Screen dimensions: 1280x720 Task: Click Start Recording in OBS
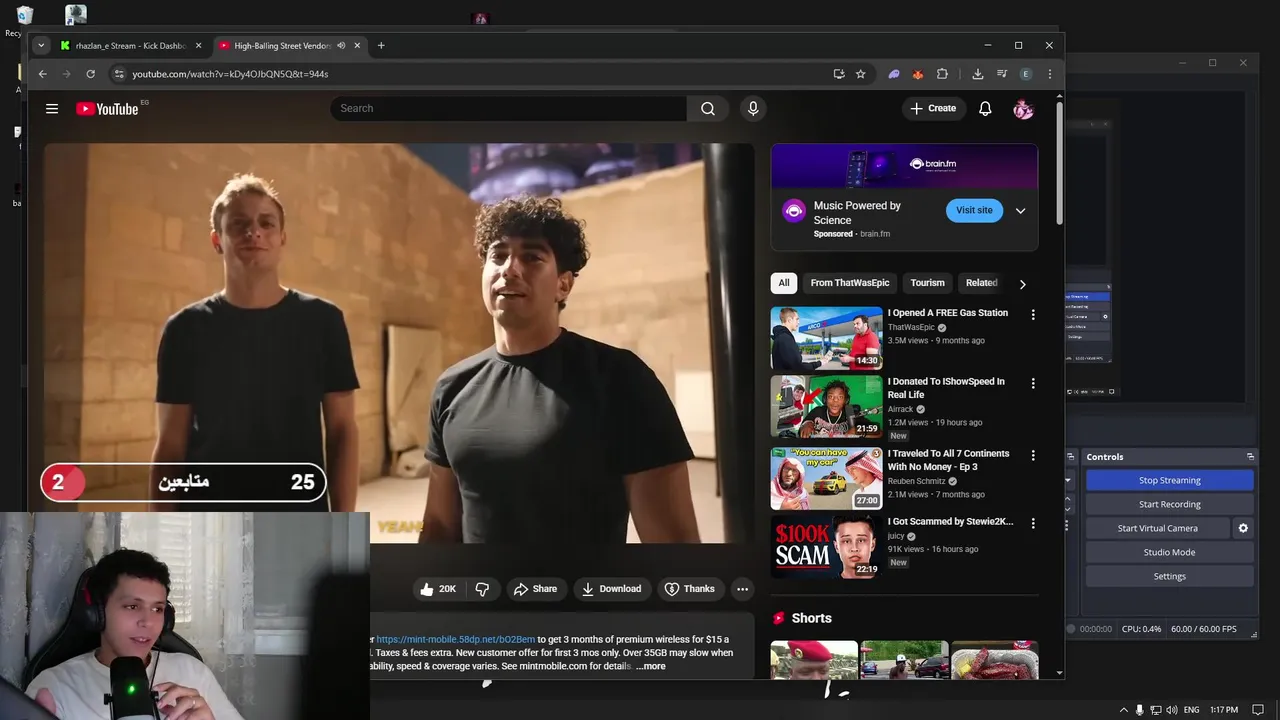pyautogui.click(x=1169, y=504)
